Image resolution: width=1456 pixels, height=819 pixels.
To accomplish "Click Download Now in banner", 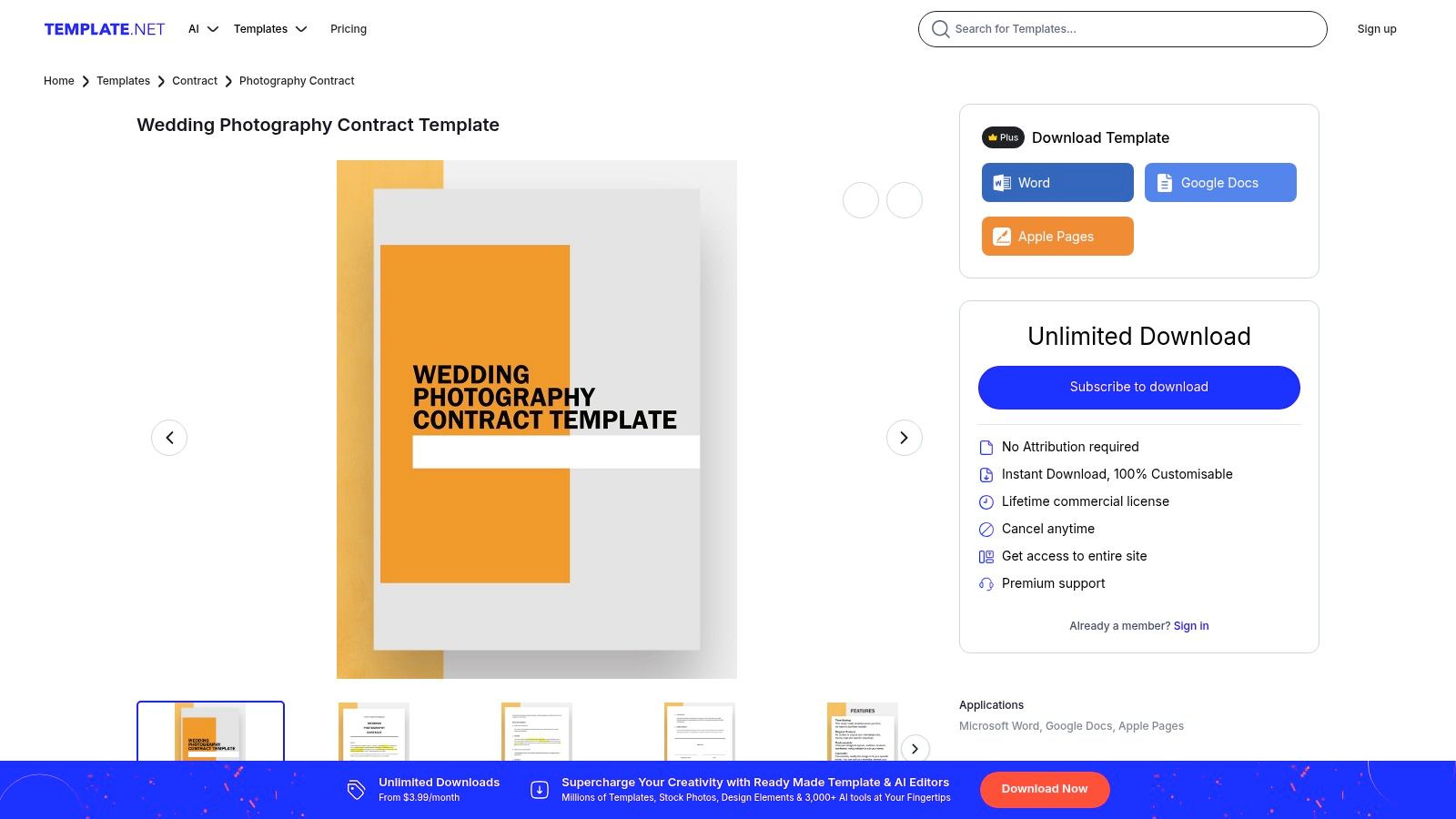I will click(1044, 789).
